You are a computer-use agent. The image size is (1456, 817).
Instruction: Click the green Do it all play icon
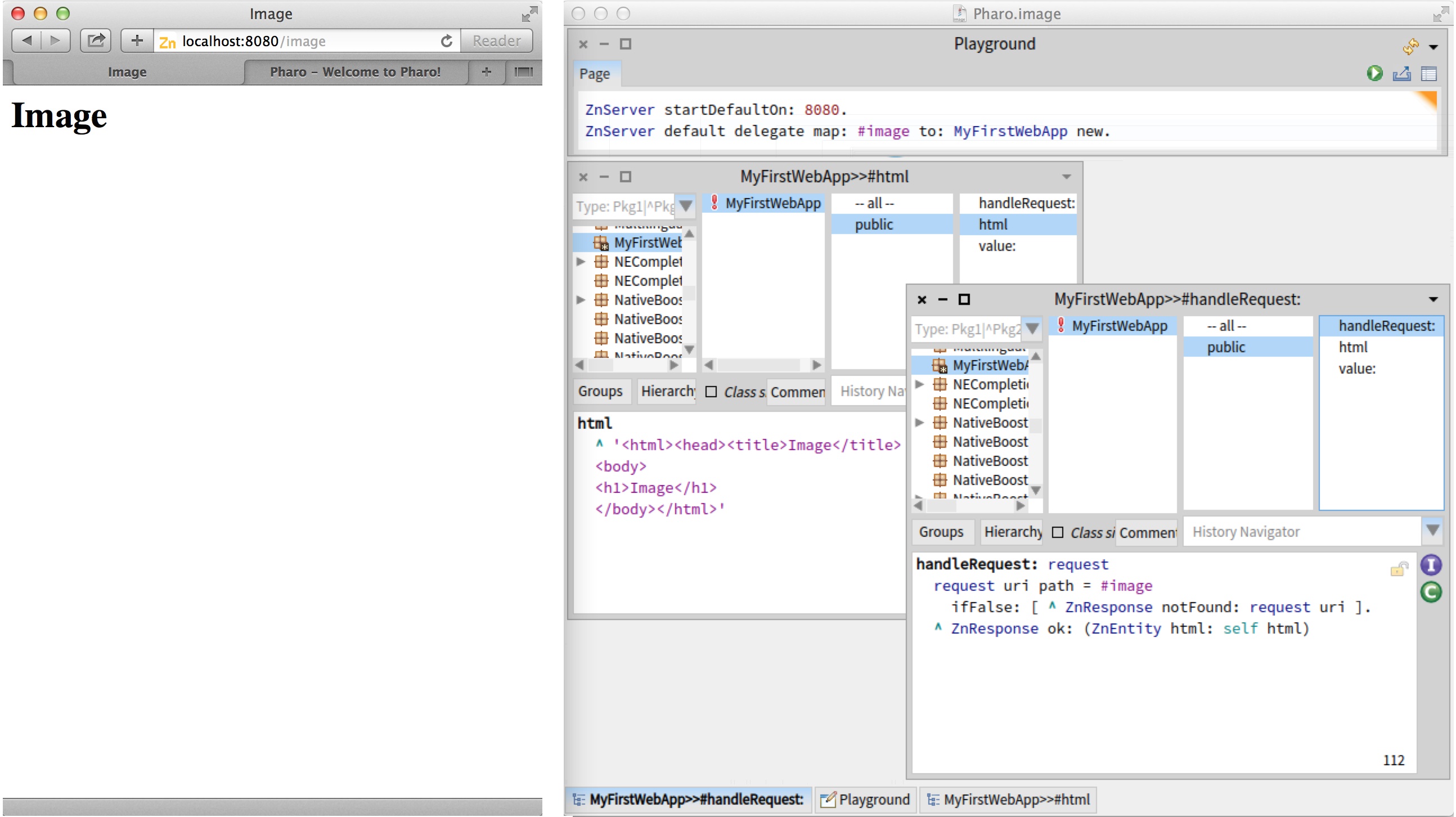(1374, 74)
